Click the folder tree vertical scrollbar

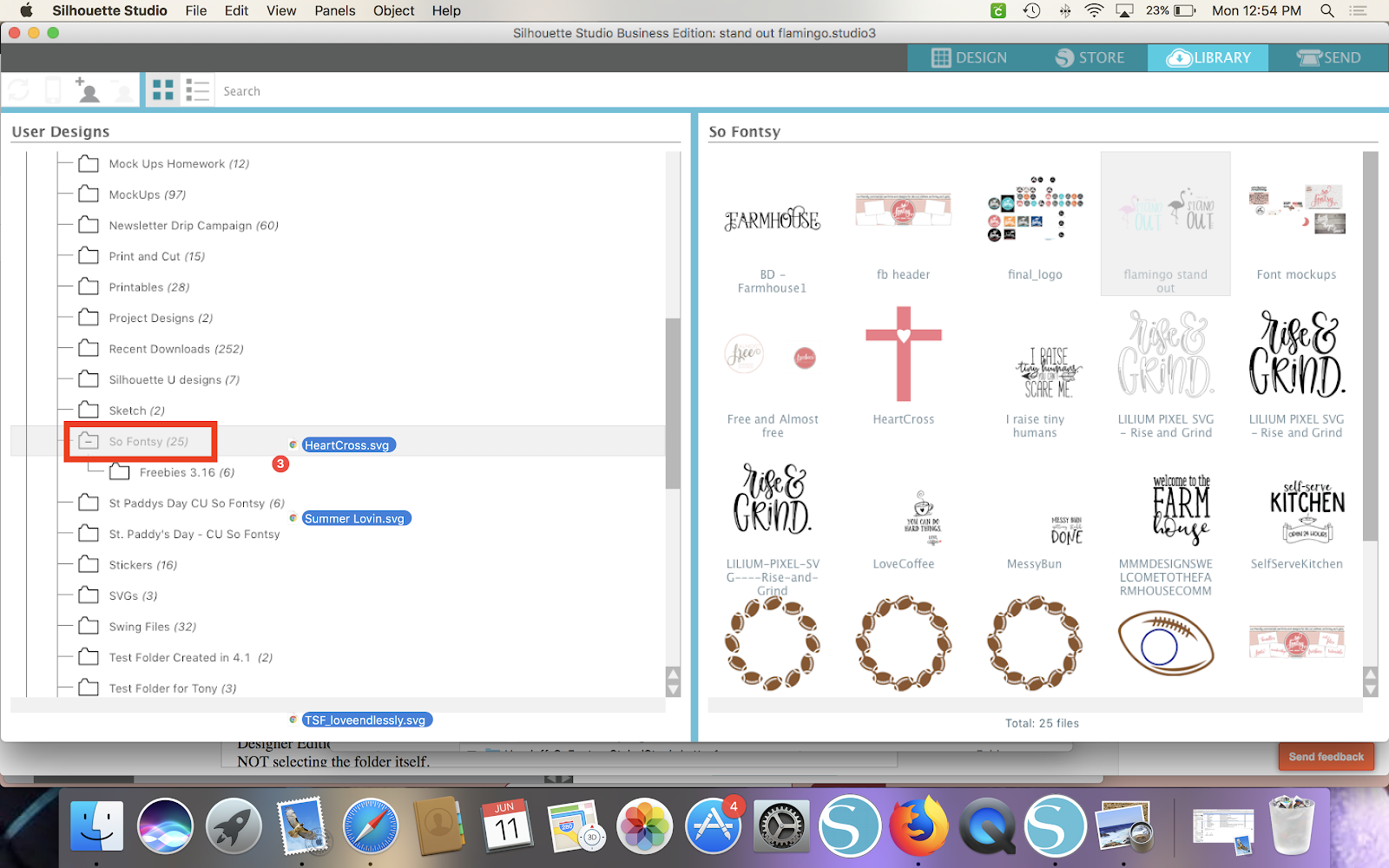point(673,404)
